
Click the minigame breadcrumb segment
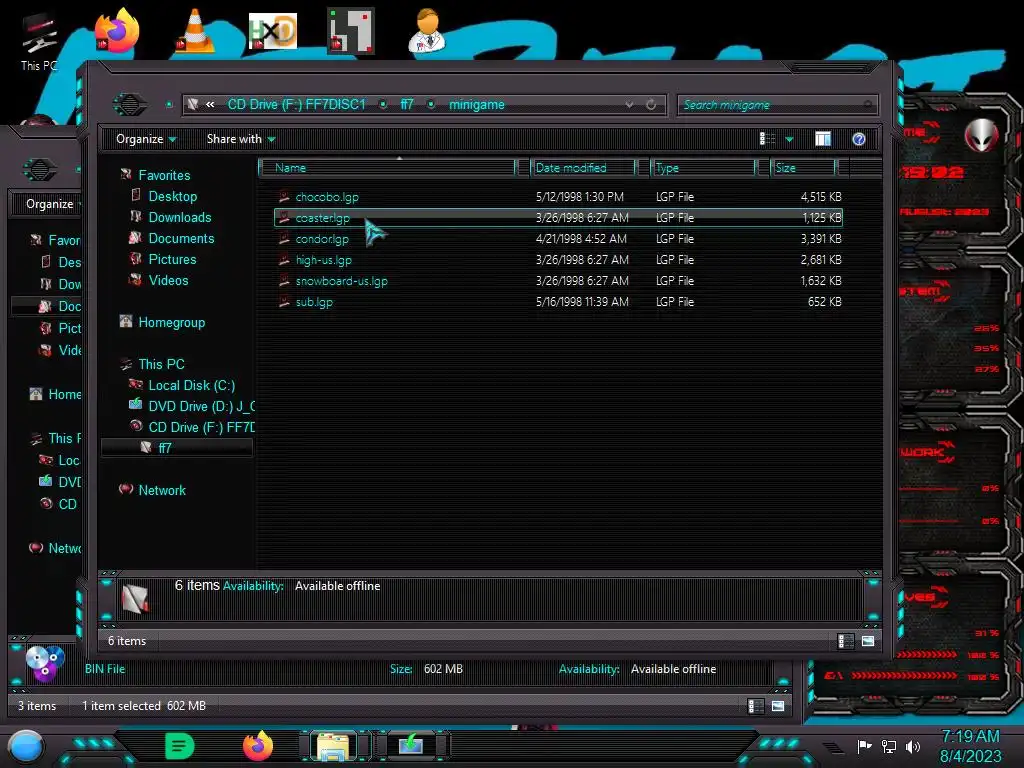click(x=477, y=104)
